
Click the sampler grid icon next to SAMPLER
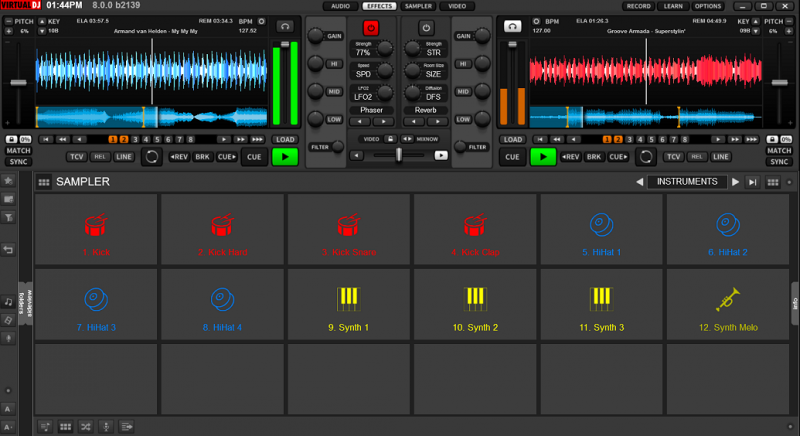click(x=44, y=182)
